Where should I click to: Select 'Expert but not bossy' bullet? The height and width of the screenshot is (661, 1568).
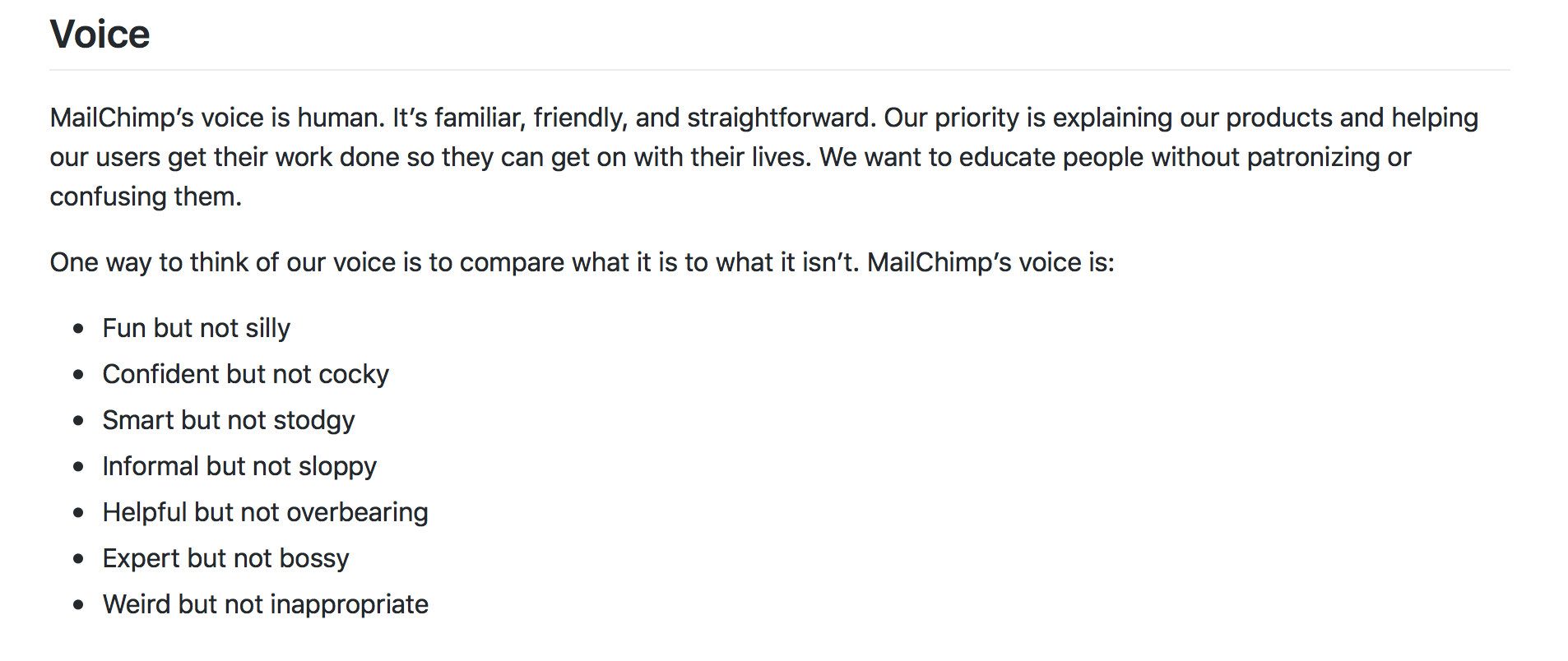click(225, 558)
